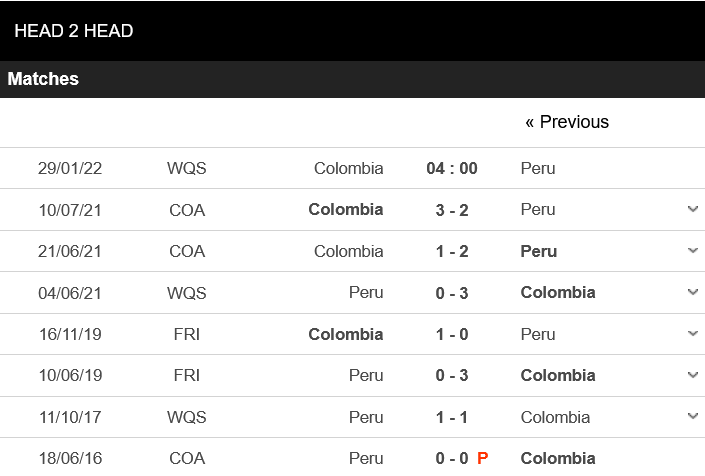The height and width of the screenshot is (476, 705).
Task: Expand the 10/07/21 match row chevron
Action: point(693,210)
